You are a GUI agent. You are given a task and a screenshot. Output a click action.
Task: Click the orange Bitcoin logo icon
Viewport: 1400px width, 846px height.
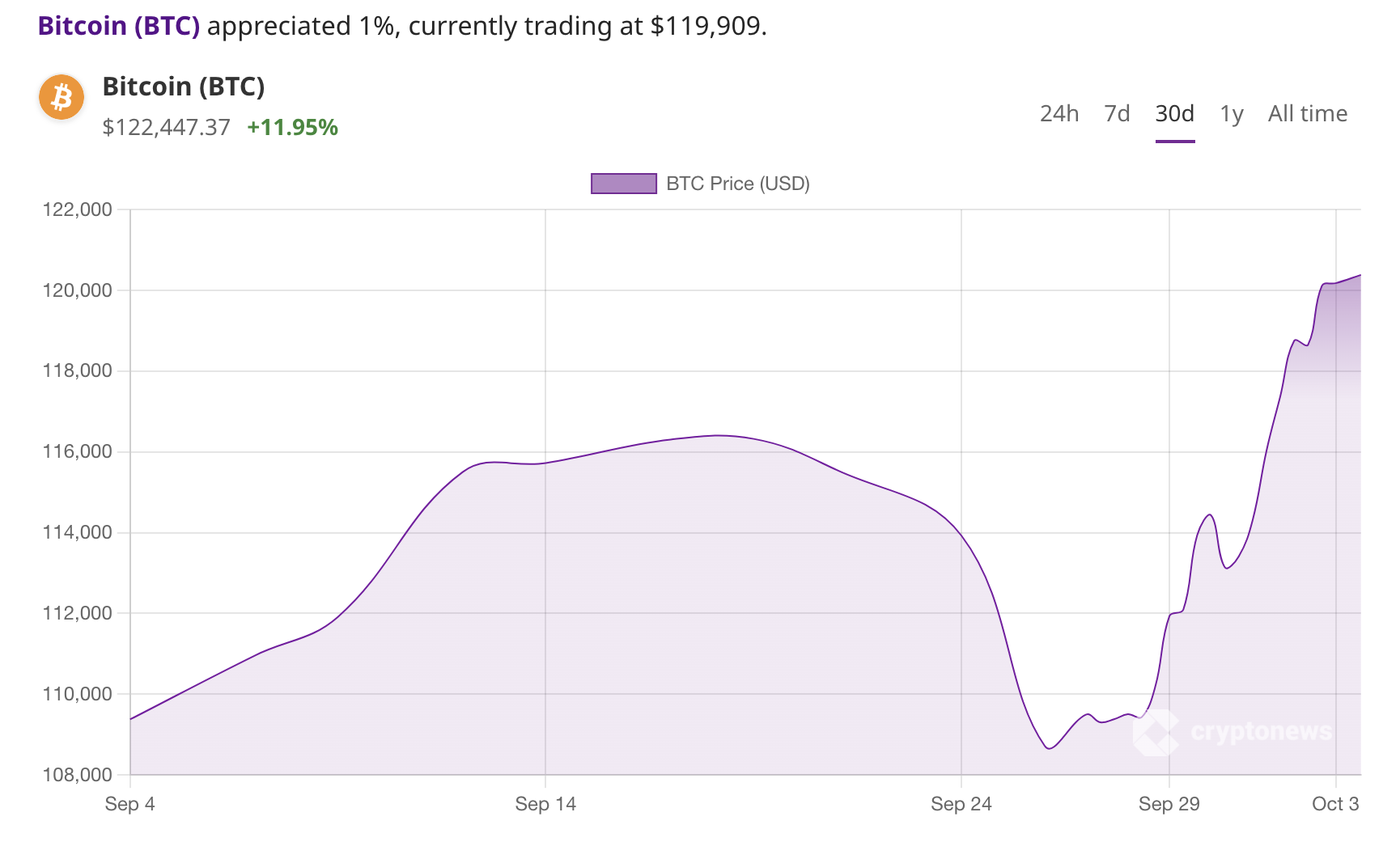(62, 97)
